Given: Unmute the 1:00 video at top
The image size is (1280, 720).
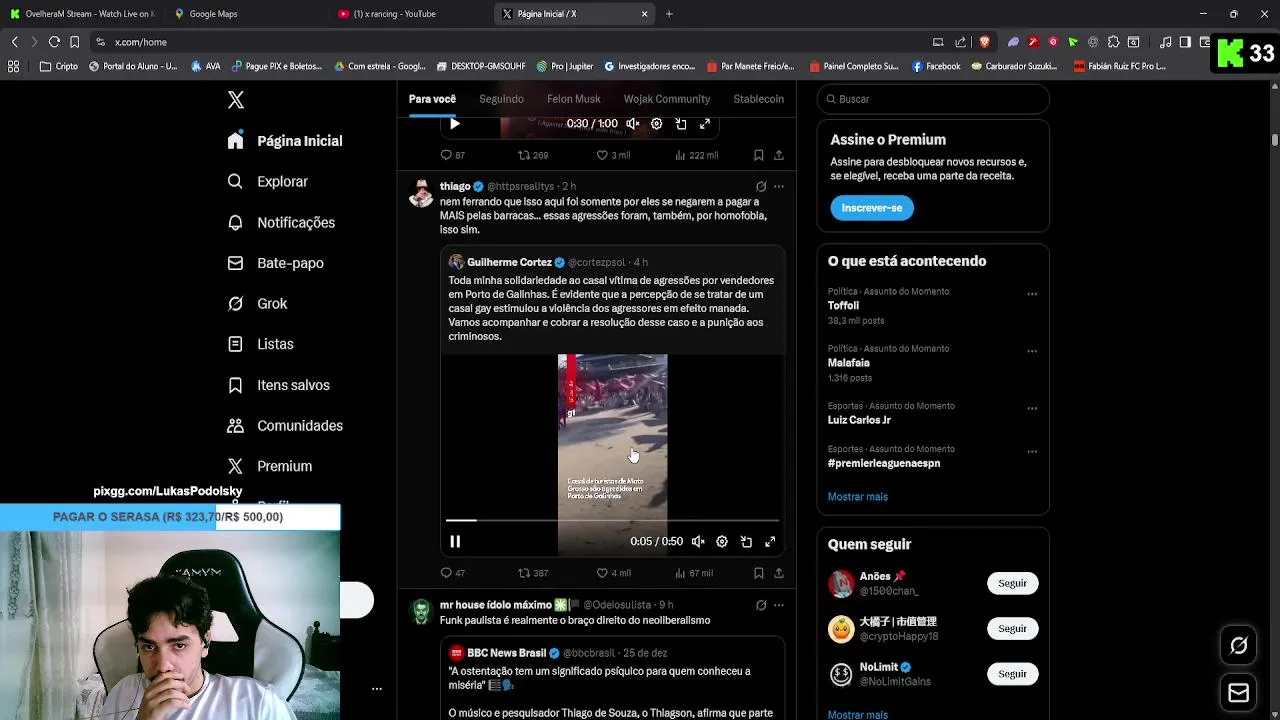Looking at the screenshot, I should click(x=633, y=124).
